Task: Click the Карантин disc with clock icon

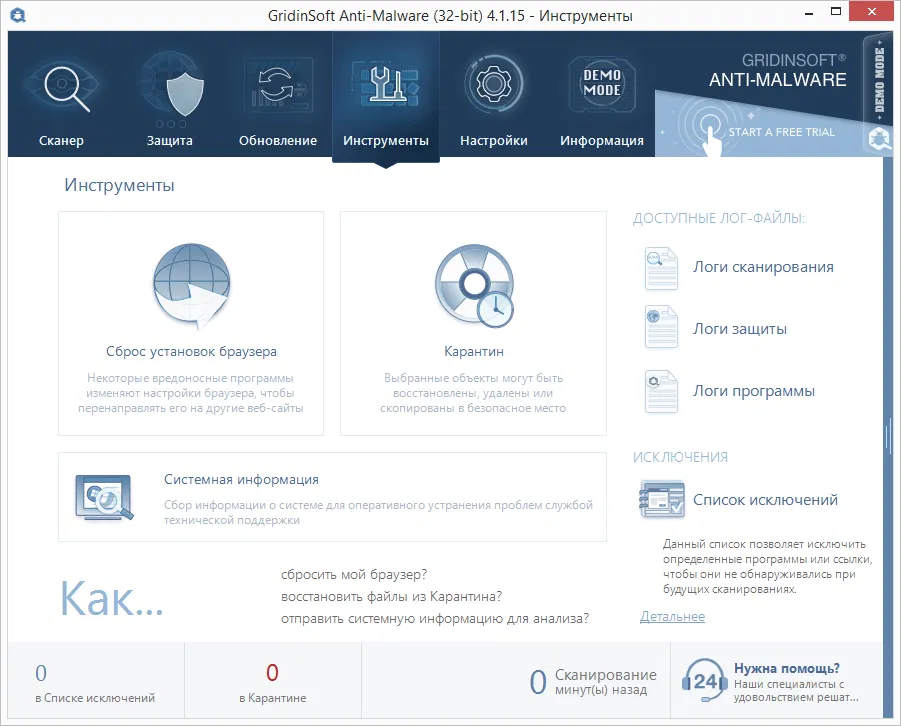Action: pos(474,286)
